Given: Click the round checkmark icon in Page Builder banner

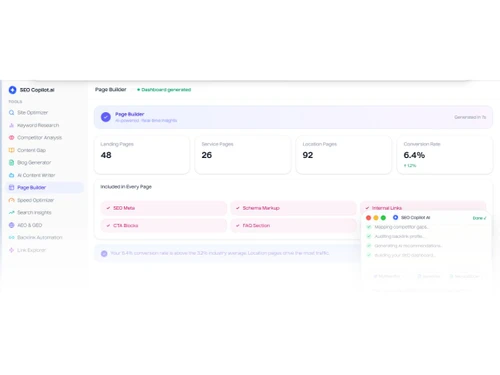Looking at the screenshot, I should (x=106, y=117).
